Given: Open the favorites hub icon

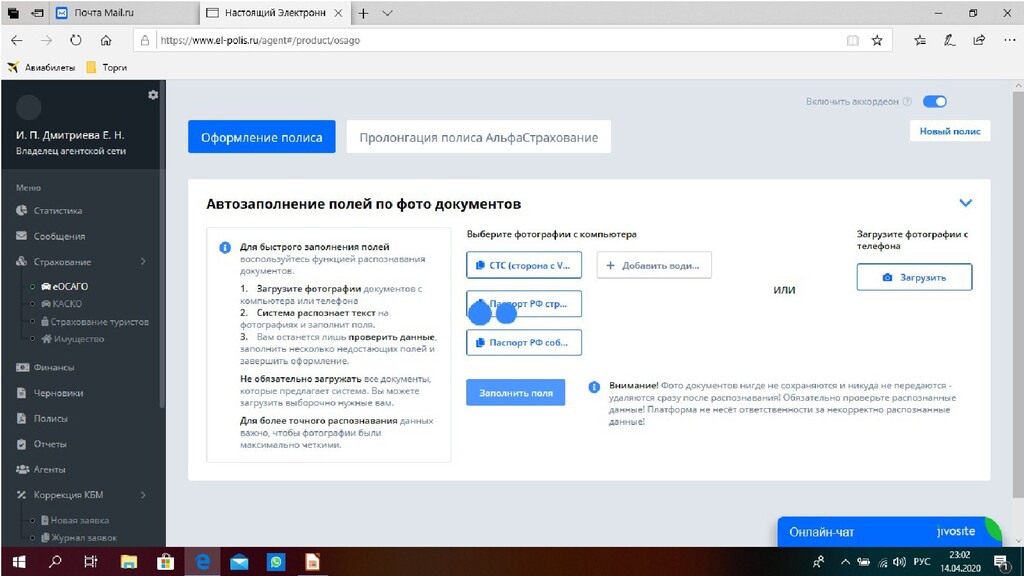Looking at the screenshot, I should 920,40.
